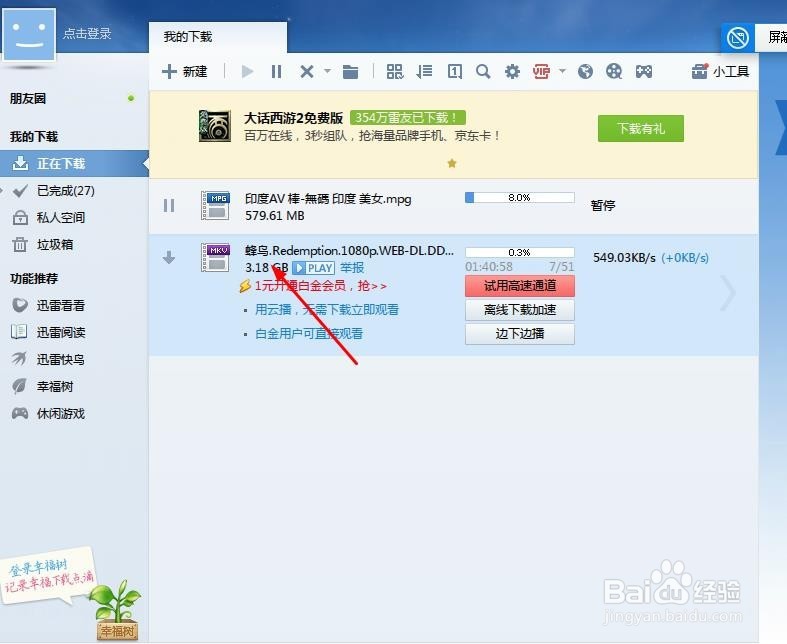Select the 印度...mpg download filename

tap(328, 199)
